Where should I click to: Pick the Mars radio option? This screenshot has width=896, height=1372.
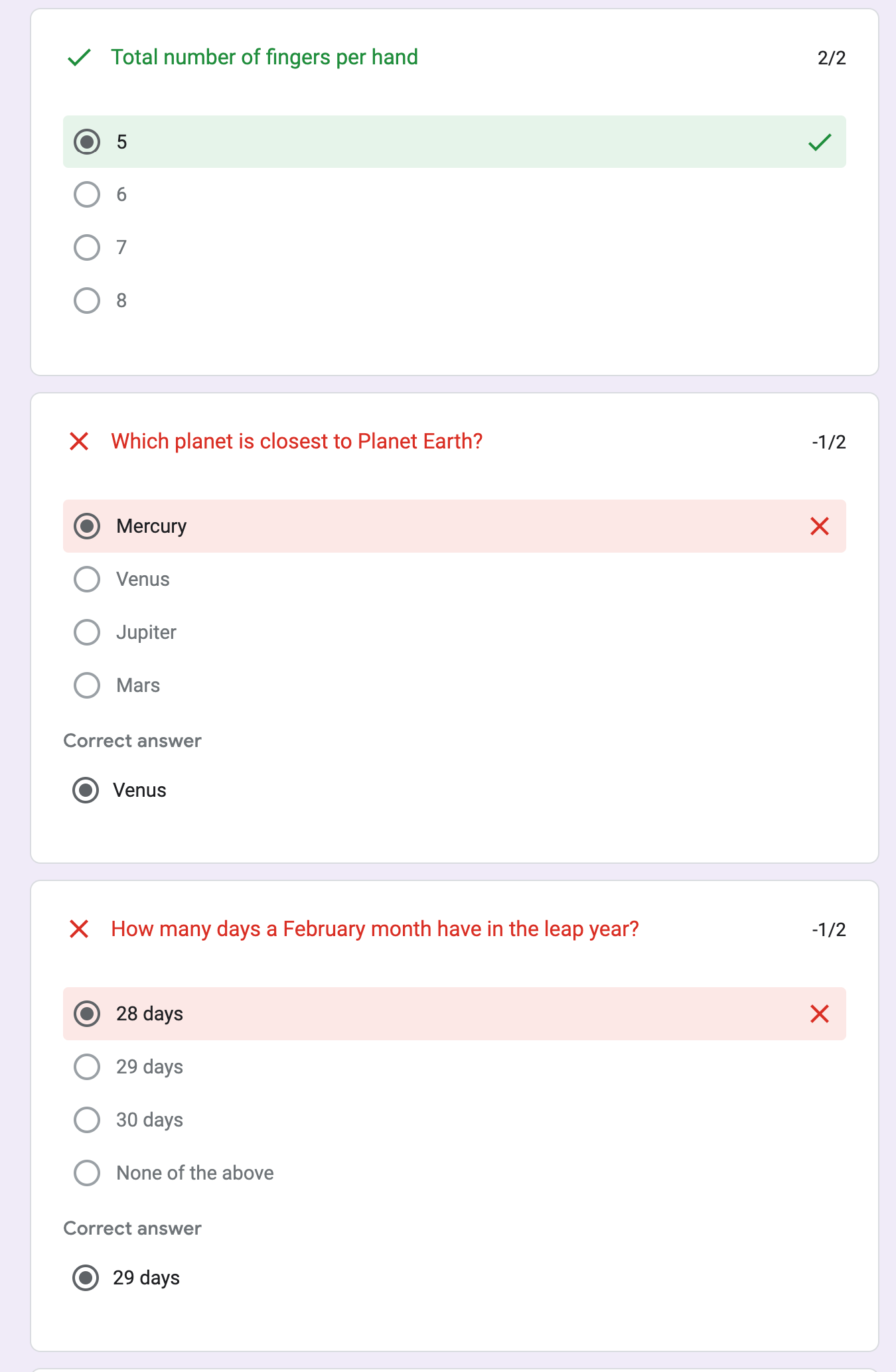tap(87, 685)
